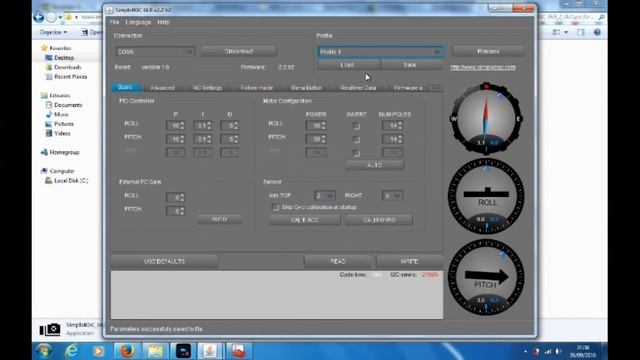Click the Java application taskbar icon
Screen dimensions: 640x360
coord(211,351)
